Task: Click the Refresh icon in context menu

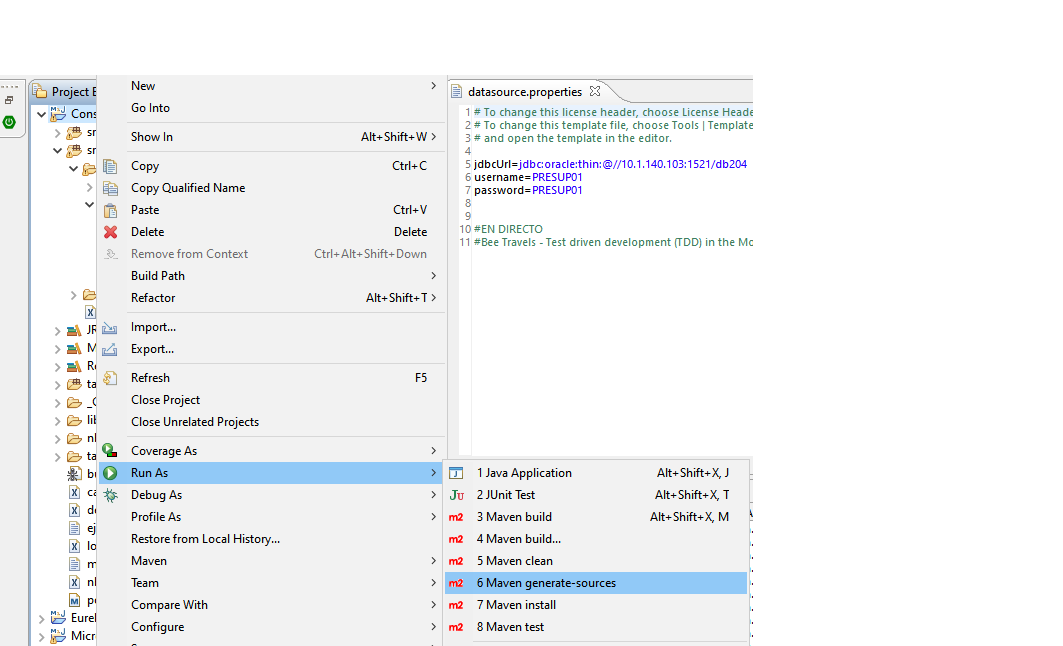Action: (x=110, y=378)
